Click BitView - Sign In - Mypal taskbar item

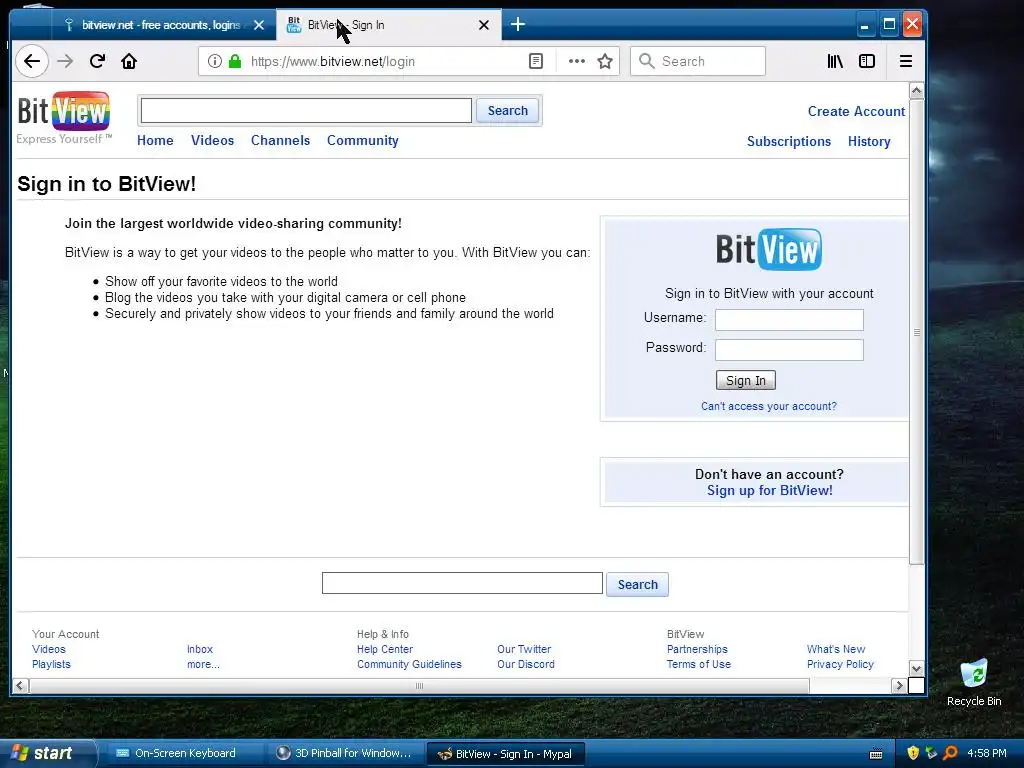[505, 754]
